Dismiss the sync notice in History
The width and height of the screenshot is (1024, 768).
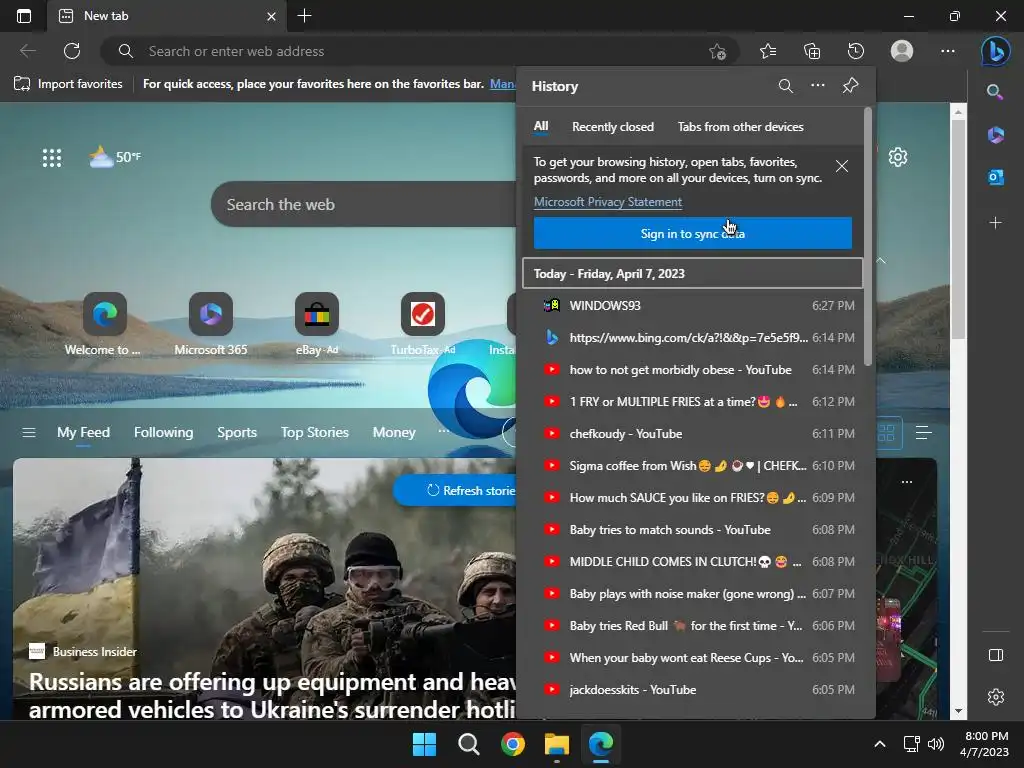tap(842, 167)
